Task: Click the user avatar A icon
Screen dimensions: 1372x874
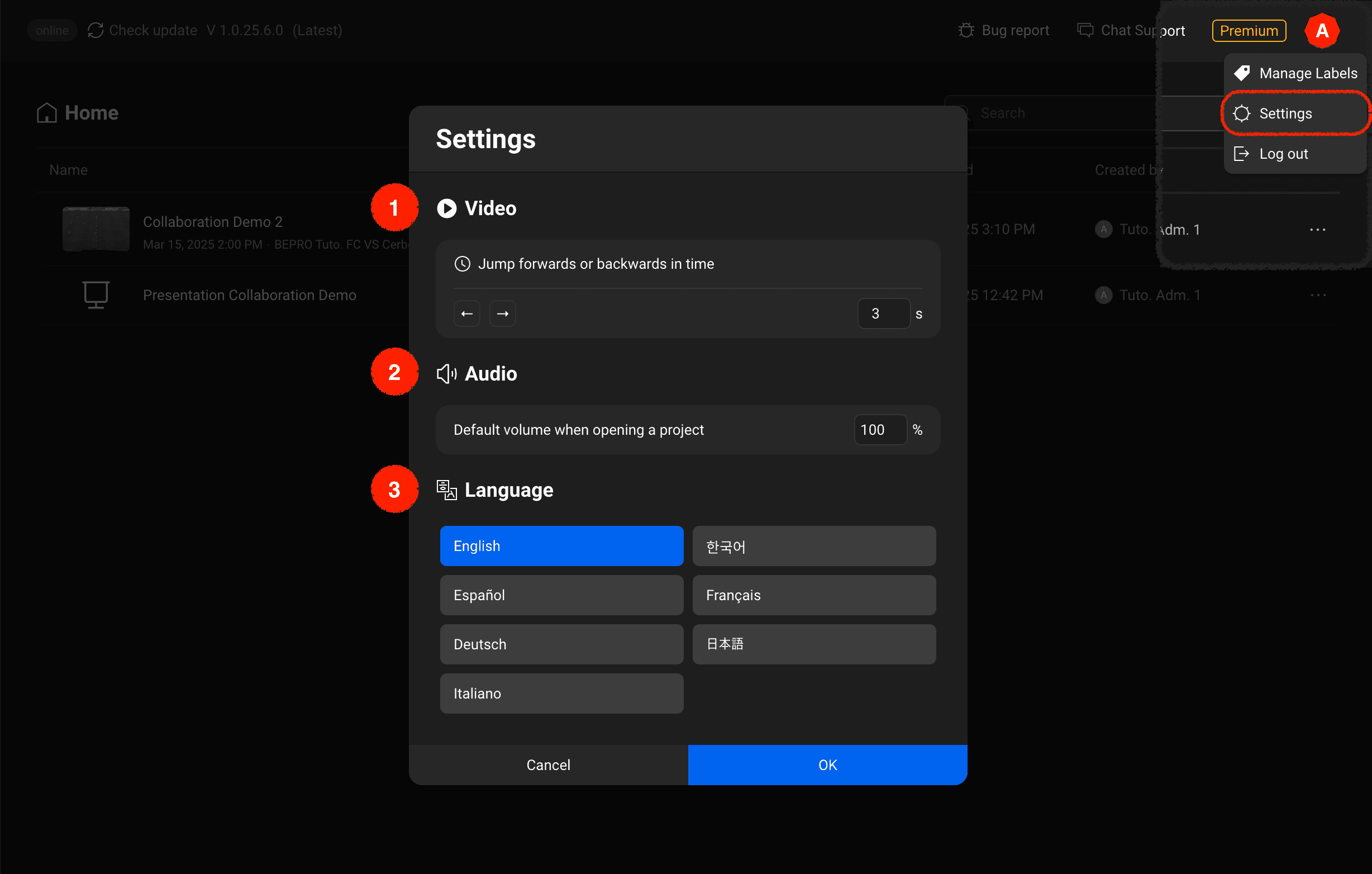Action: [x=1321, y=31]
